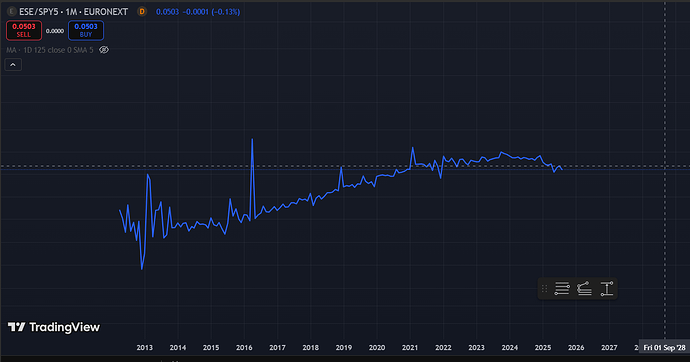This screenshot has width=690, height=362.
Task: Click the round E symbol logo
Action: pos(12,11)
